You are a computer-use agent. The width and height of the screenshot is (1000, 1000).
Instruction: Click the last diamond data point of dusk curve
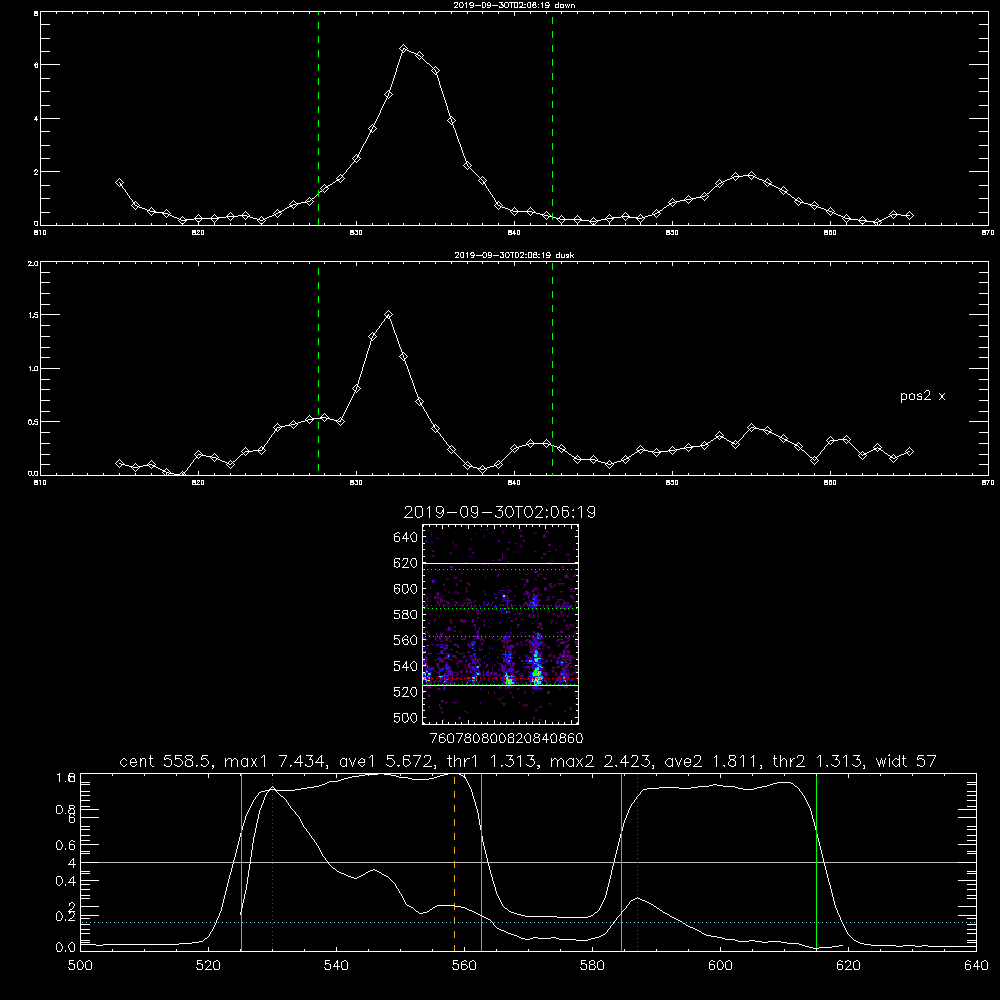click(909, 452)
